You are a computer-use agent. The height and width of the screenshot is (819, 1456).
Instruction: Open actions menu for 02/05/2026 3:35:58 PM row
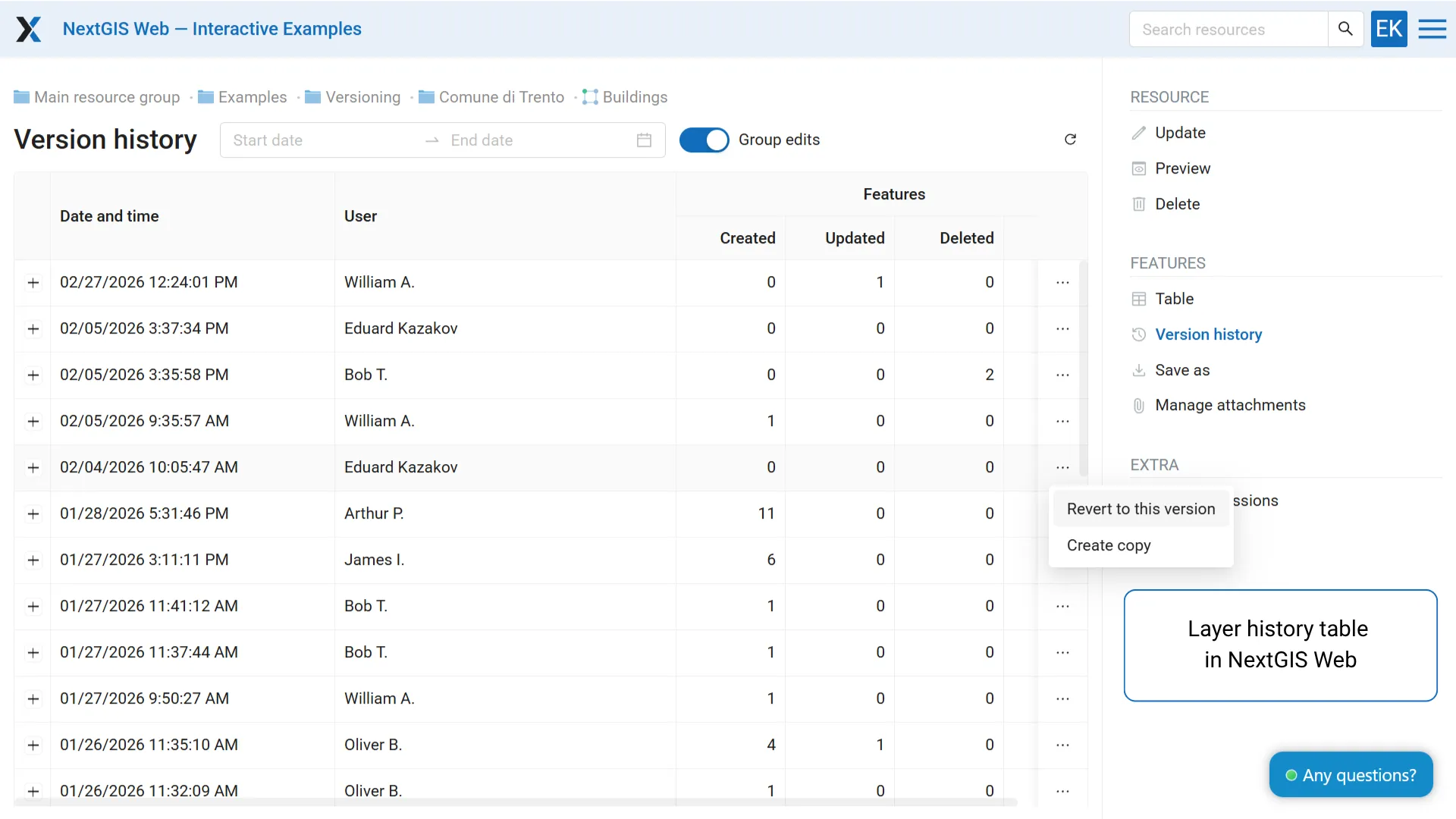(1062, 375)
